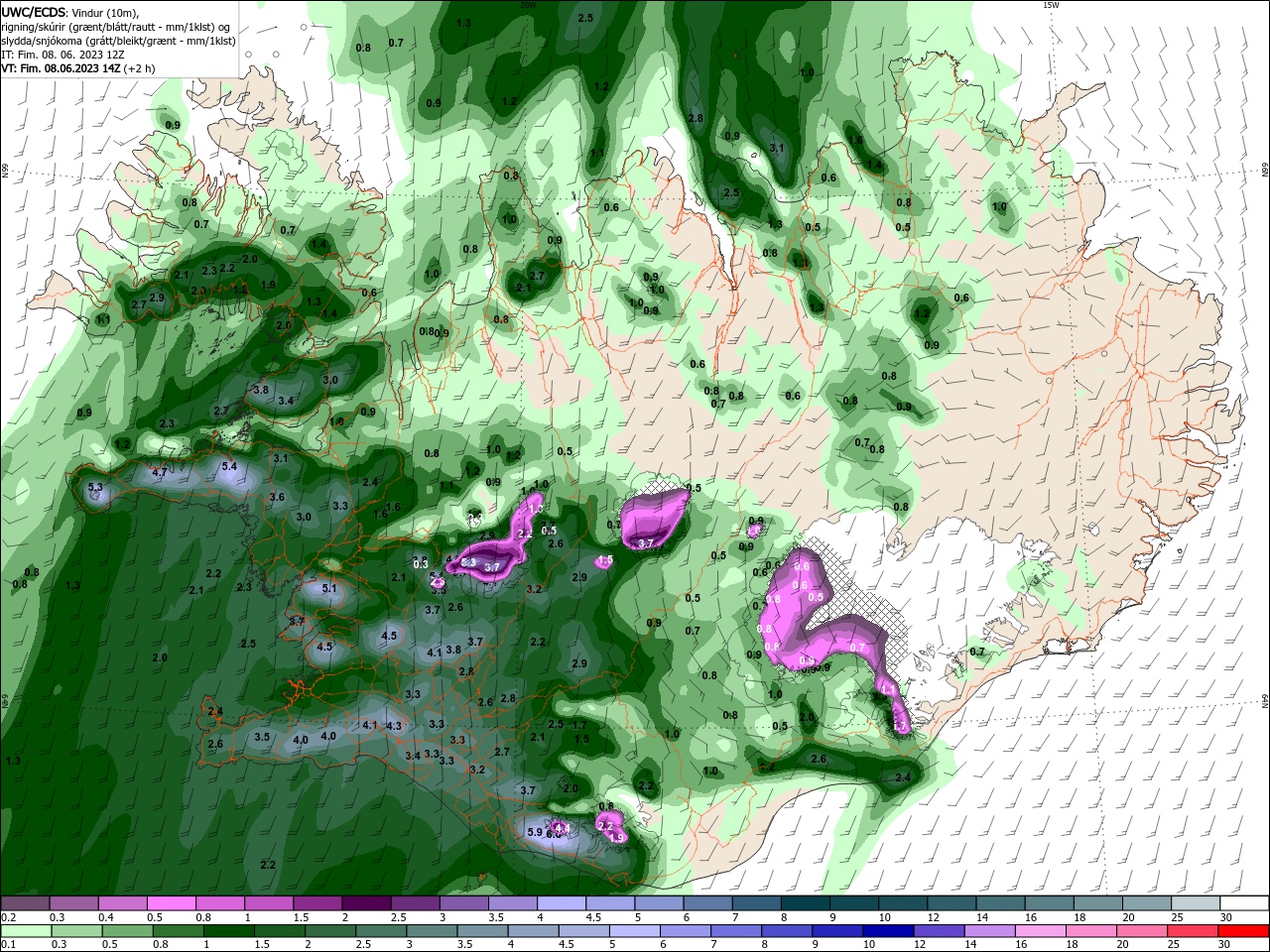Select the upper-row grey-teal swatch labeled 16
Image resolution: width=1270 pixels, height=952 pixels.
[1050, 902]
